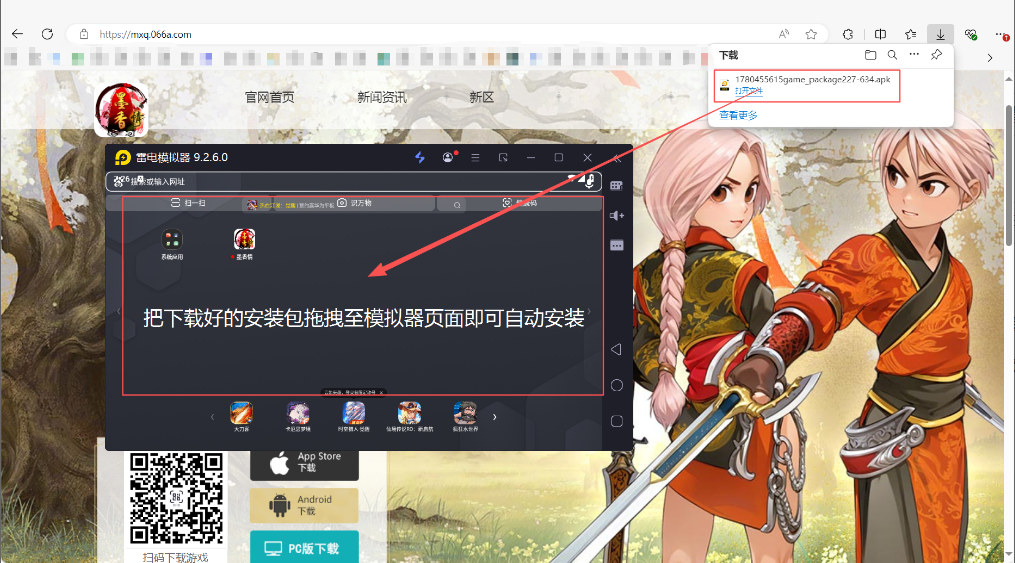Select 扫一扫 in the emulator

pyautogui.click(x=188, y=203)
